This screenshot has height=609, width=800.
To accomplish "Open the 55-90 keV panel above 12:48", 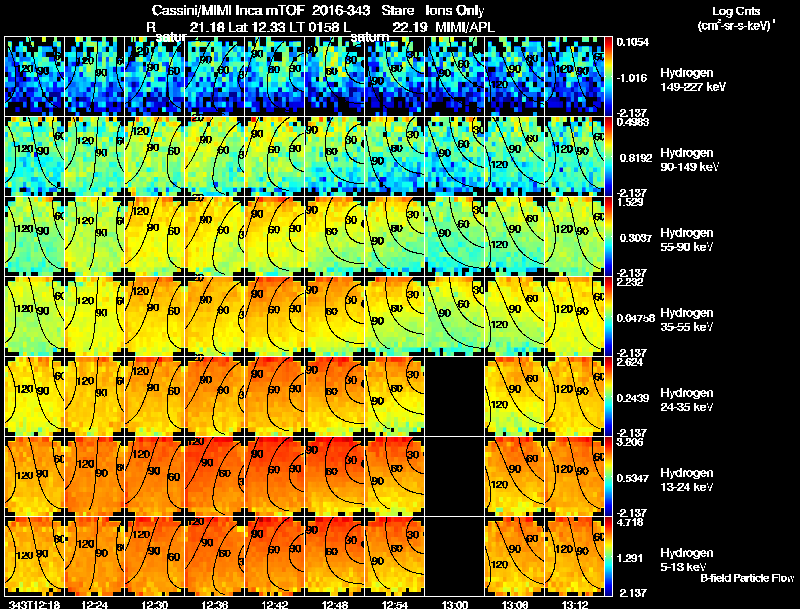I will pos(335,237).
